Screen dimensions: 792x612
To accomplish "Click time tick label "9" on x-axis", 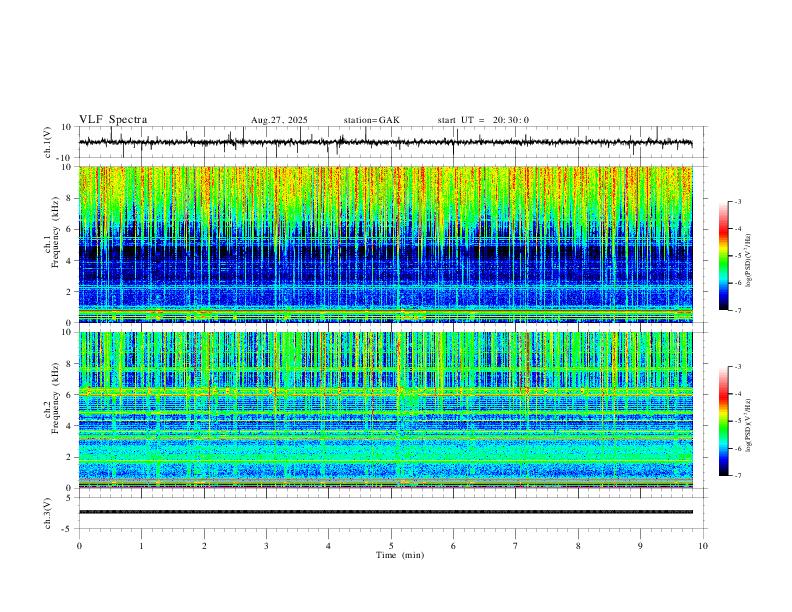I will pyautogui.click(x=640, y=546).
